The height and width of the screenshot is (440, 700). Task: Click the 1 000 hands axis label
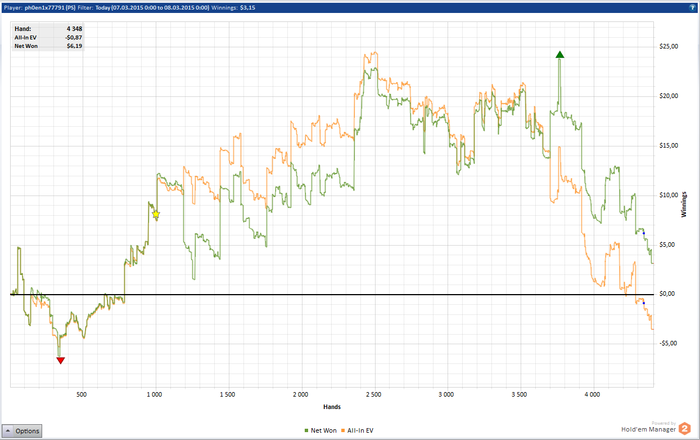coord(154,394)
